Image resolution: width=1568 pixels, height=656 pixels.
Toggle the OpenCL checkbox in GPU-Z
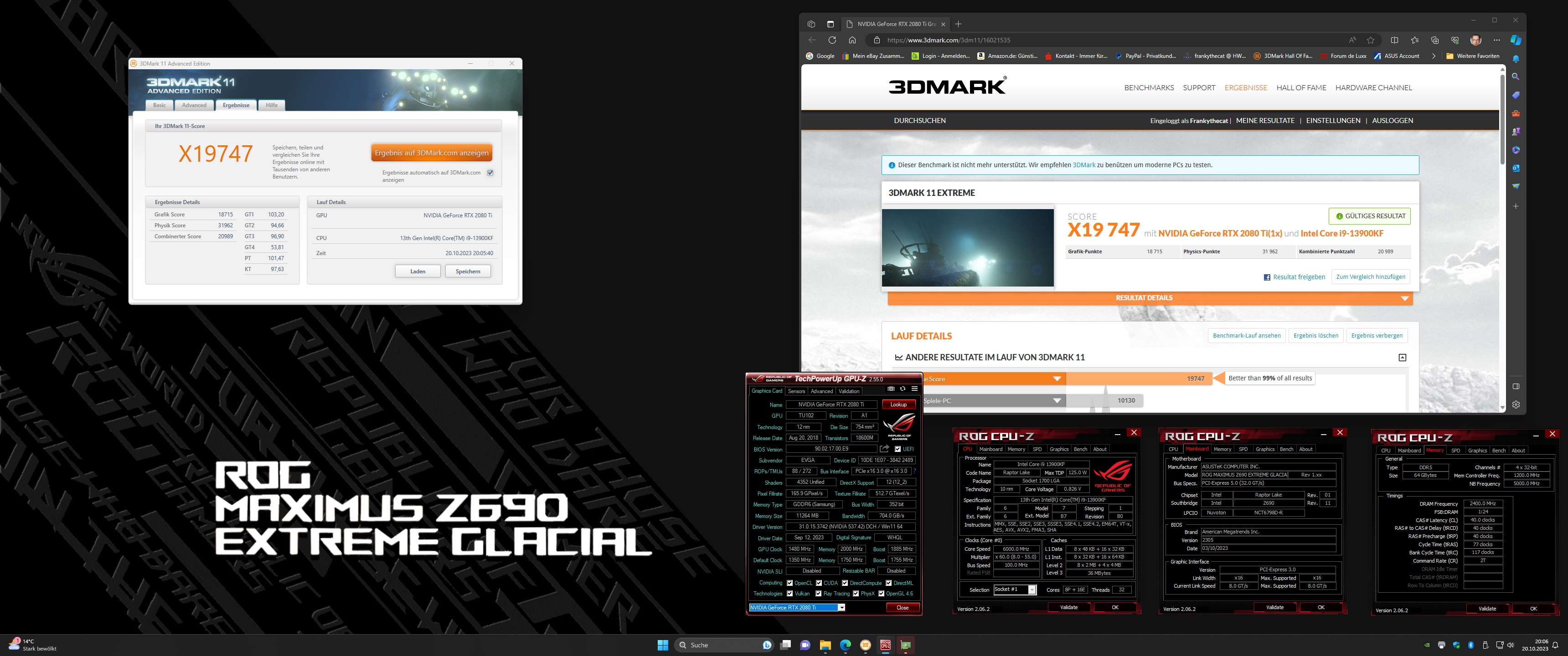(x=789, y=583)
